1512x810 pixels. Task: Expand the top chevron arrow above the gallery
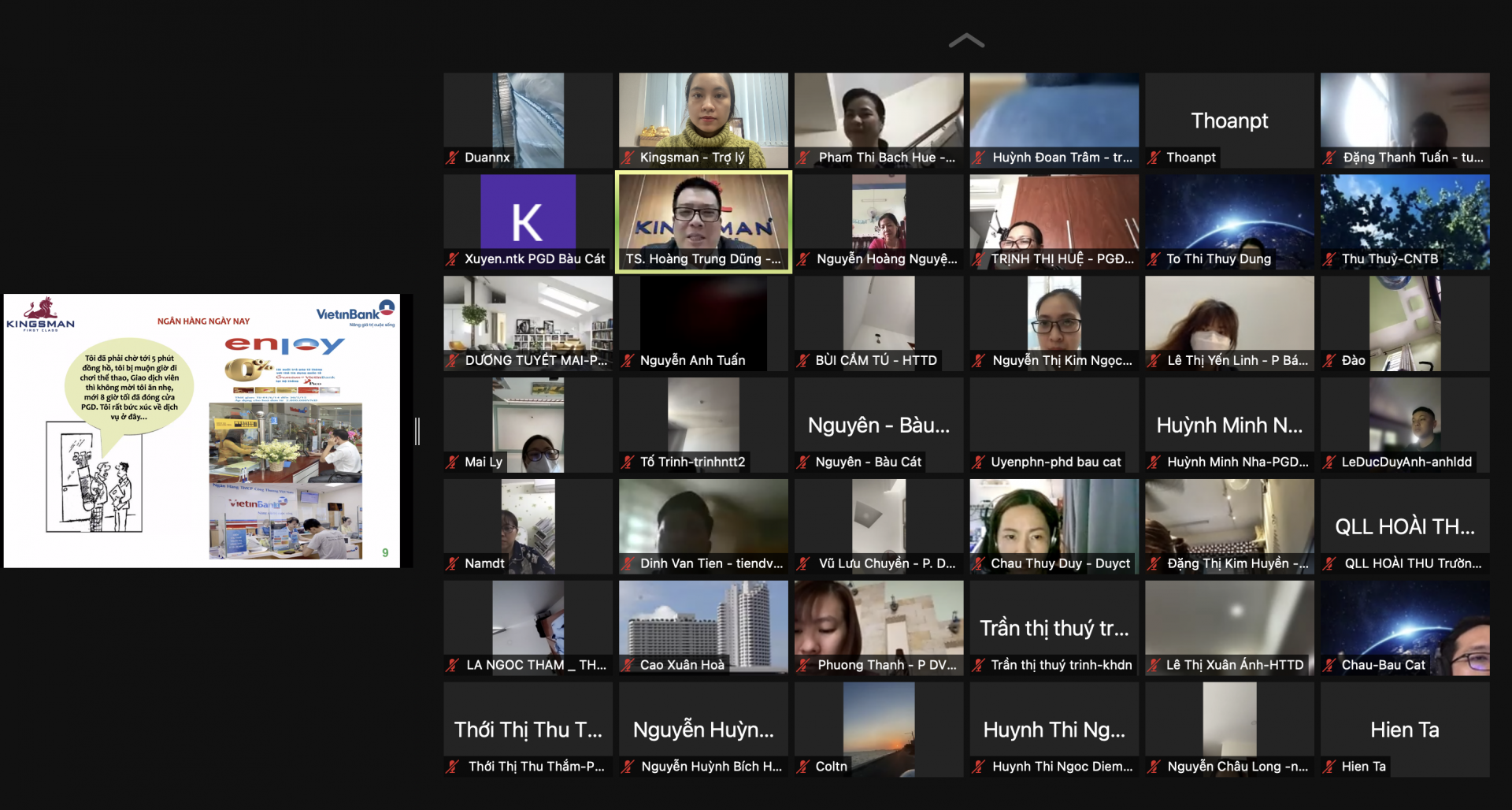pos(966,41)
